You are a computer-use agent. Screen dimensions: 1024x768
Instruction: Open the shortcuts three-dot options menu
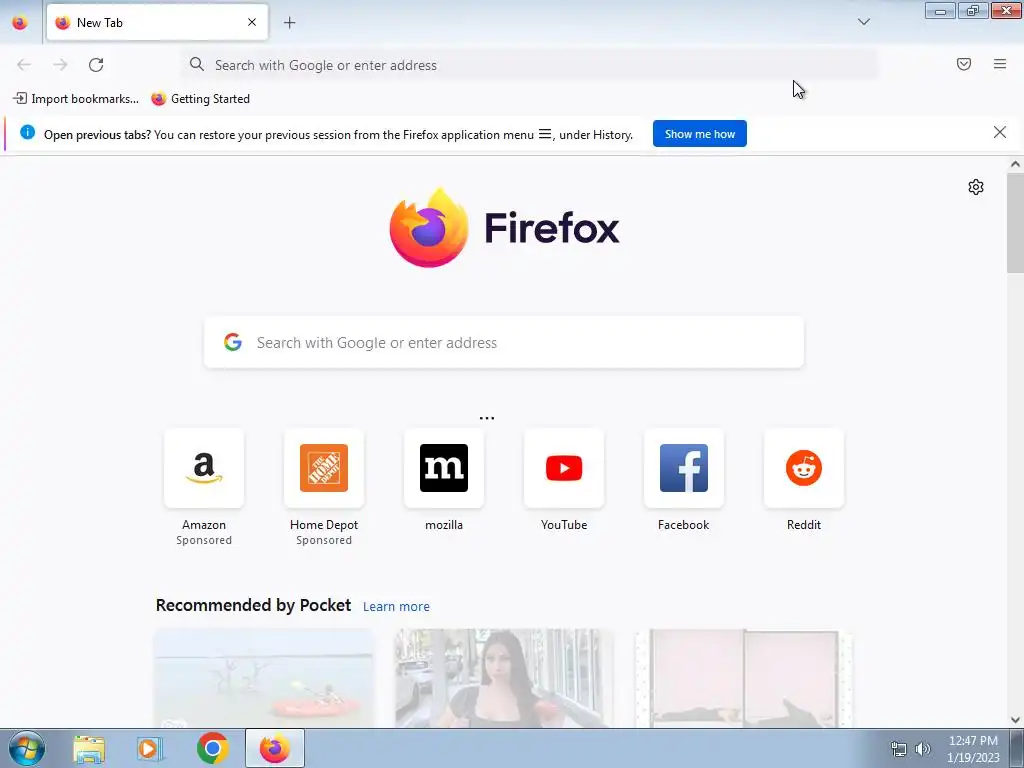point(487,418)
